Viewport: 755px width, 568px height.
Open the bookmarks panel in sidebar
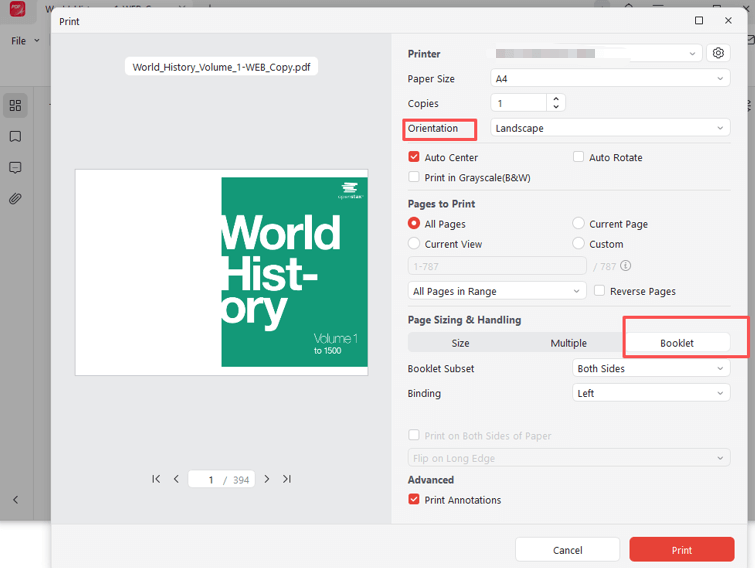point(15,137)
